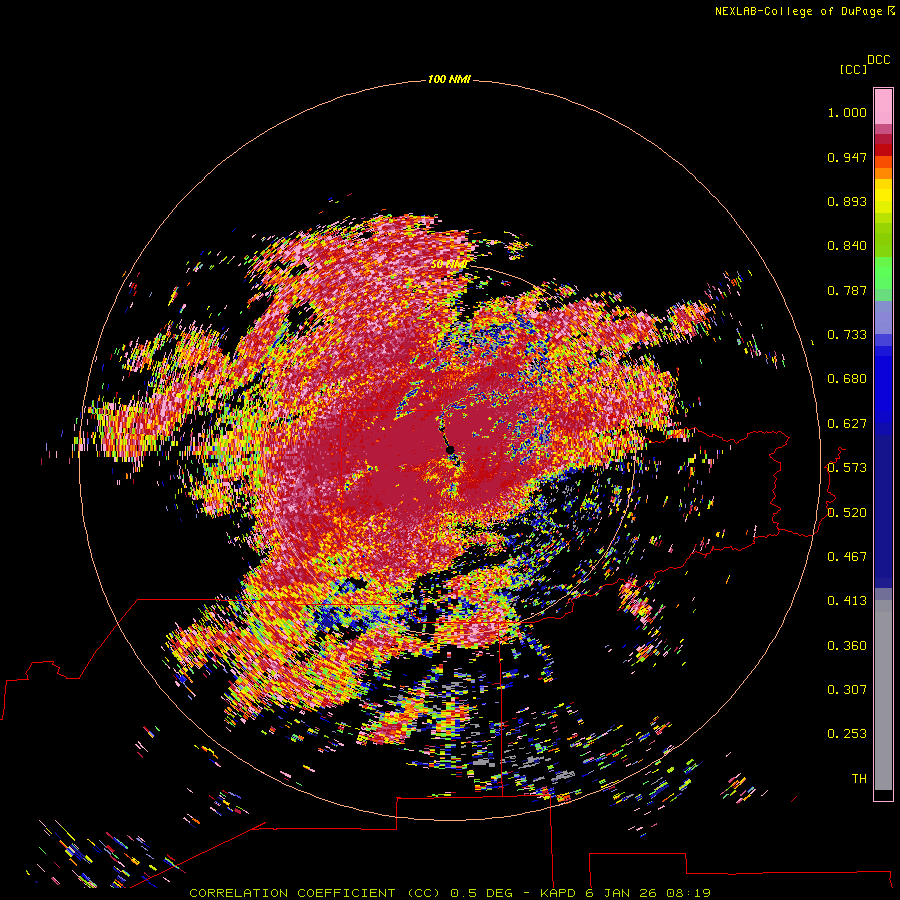Click the gray swatch in lower color bar

pos(883,695)
